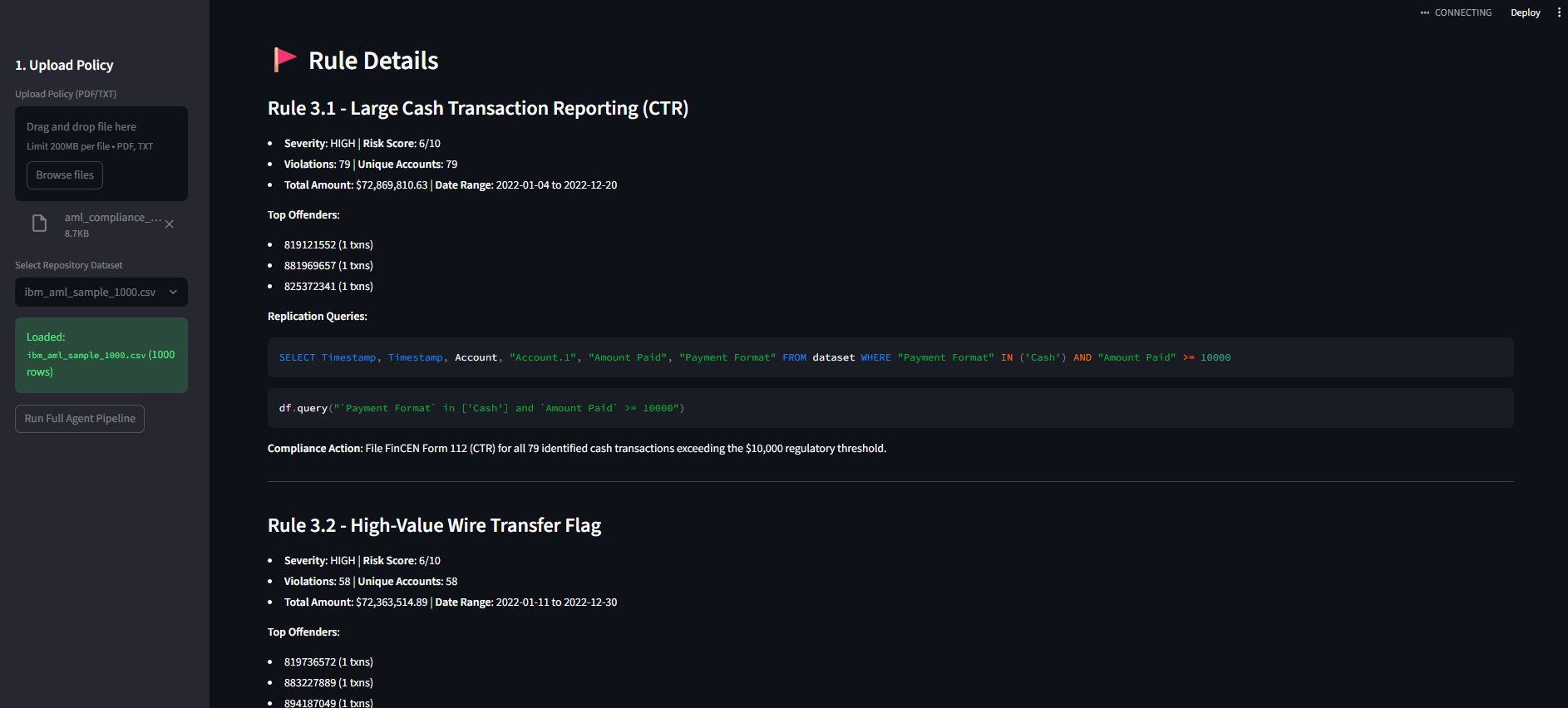Click the document icon of the uploaded policy file
This screenshot has height=708, width=1568.
pyautogui.click(x=39, y=224)
